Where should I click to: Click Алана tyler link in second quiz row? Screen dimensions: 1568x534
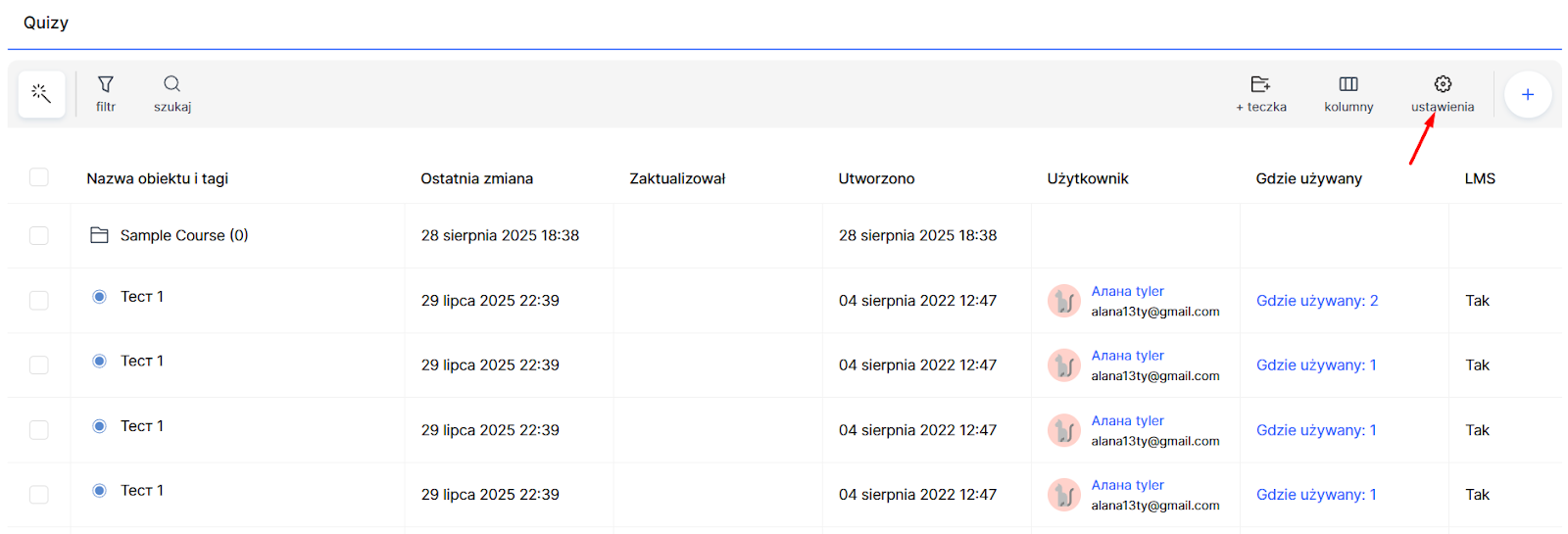click(1127, 356)
